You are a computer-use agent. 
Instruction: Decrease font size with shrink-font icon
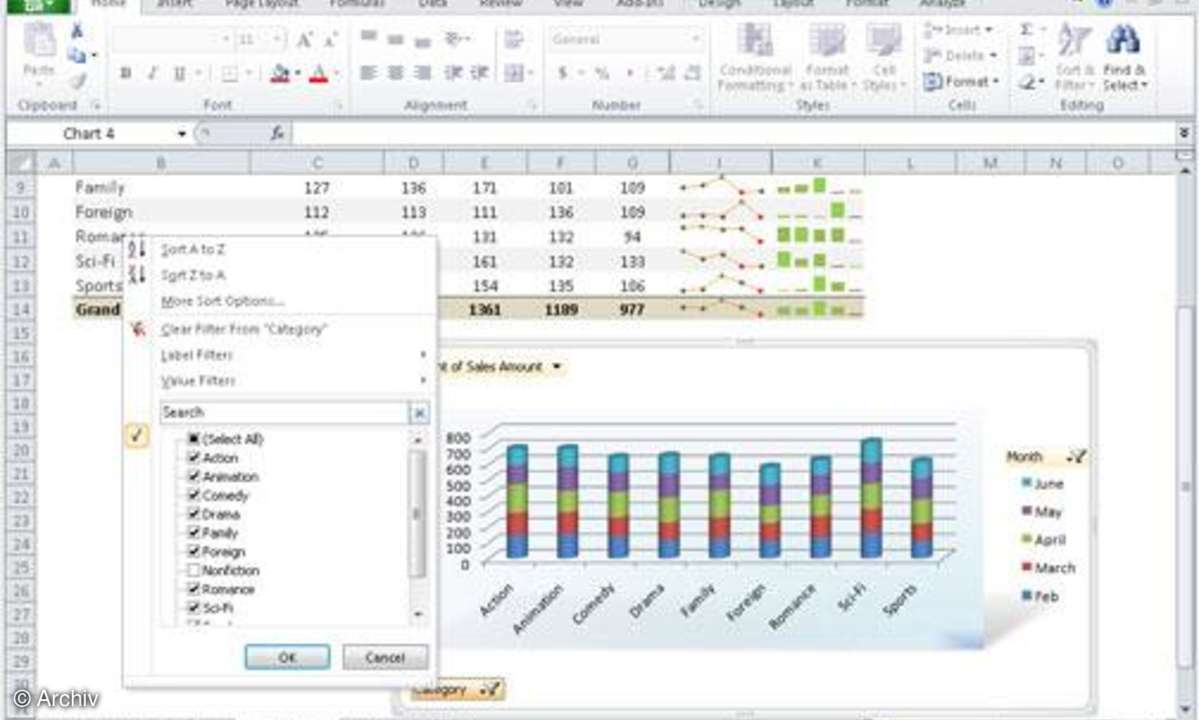[x=330, y=39]
